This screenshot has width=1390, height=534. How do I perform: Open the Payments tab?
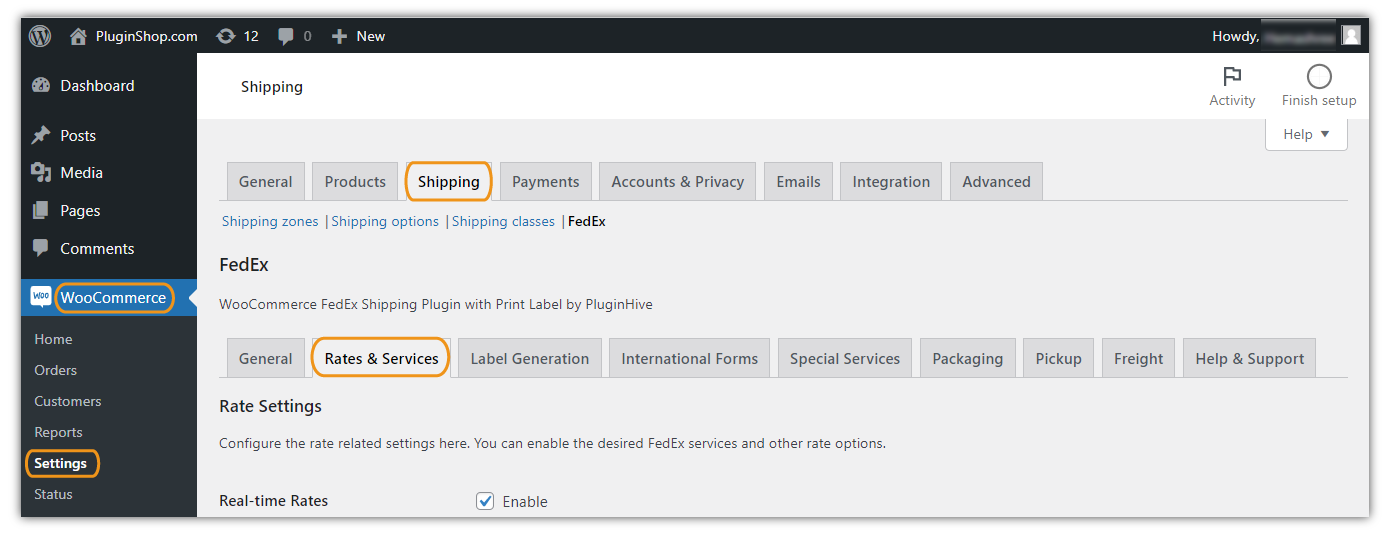(546, 181)
